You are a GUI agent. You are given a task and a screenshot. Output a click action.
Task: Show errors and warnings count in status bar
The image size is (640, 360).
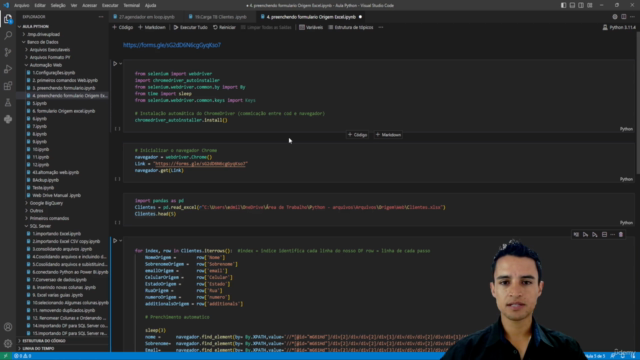tap(22, 356)
